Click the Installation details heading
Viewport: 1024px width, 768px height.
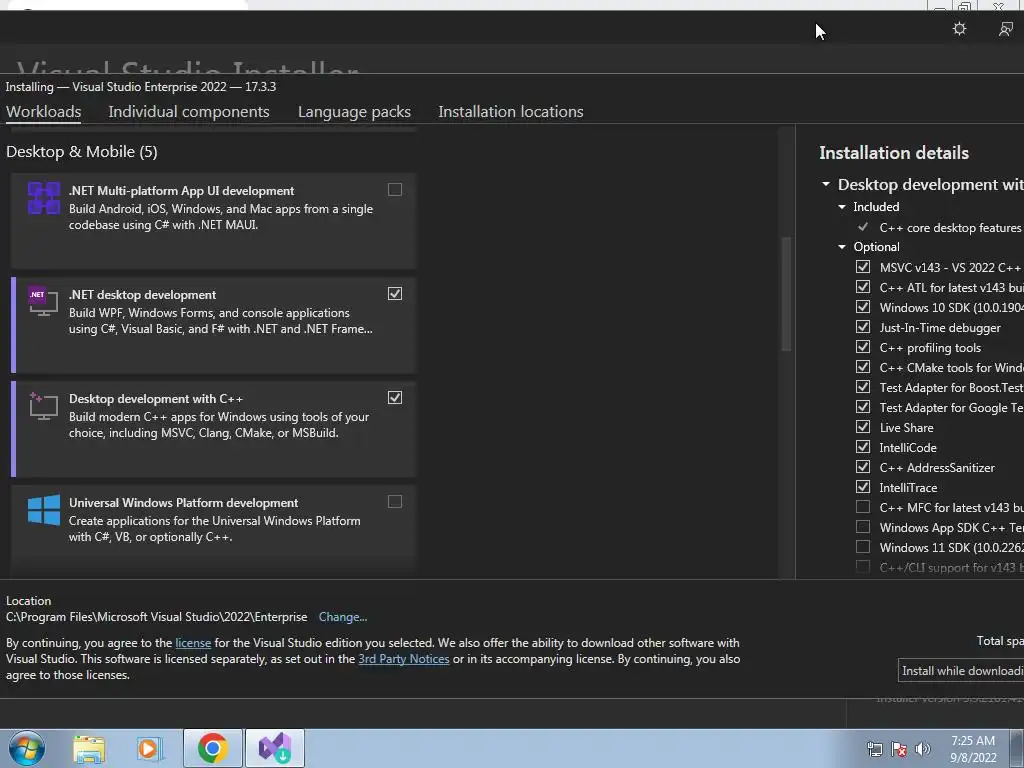pyautogui.click(x=894, y=153)
